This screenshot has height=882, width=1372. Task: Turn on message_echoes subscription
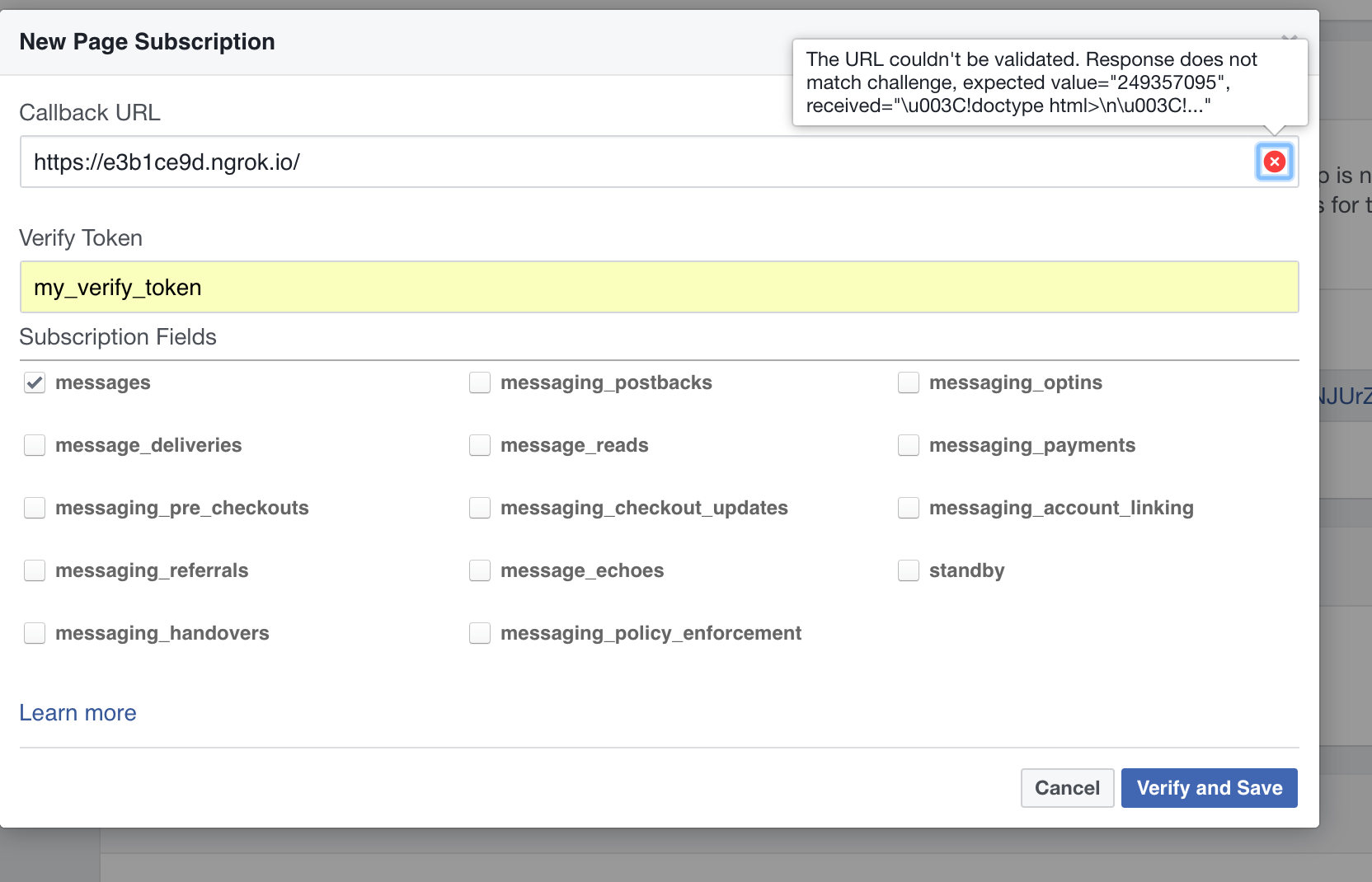tap(480, 570)
